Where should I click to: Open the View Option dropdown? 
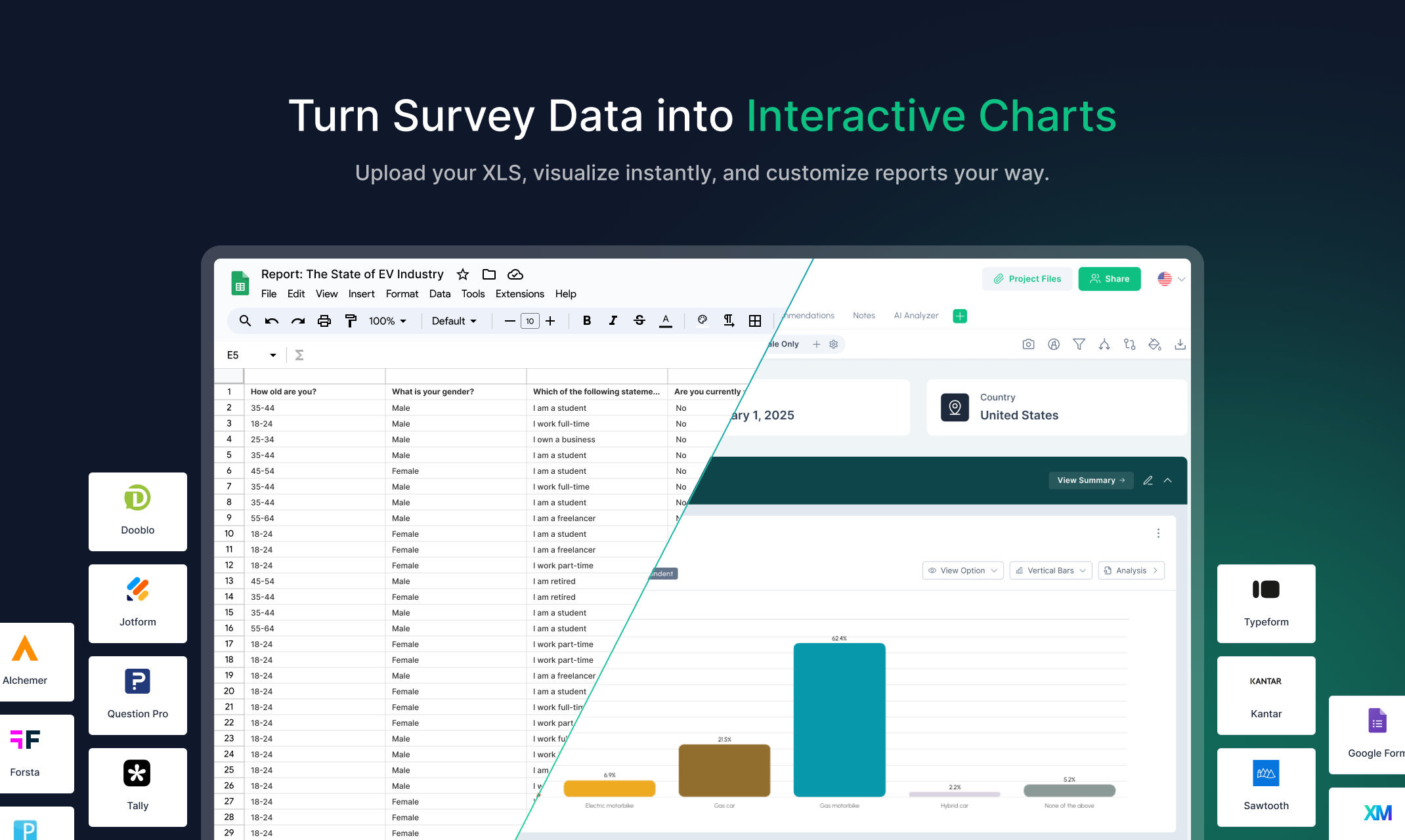(x=962, y=570)
